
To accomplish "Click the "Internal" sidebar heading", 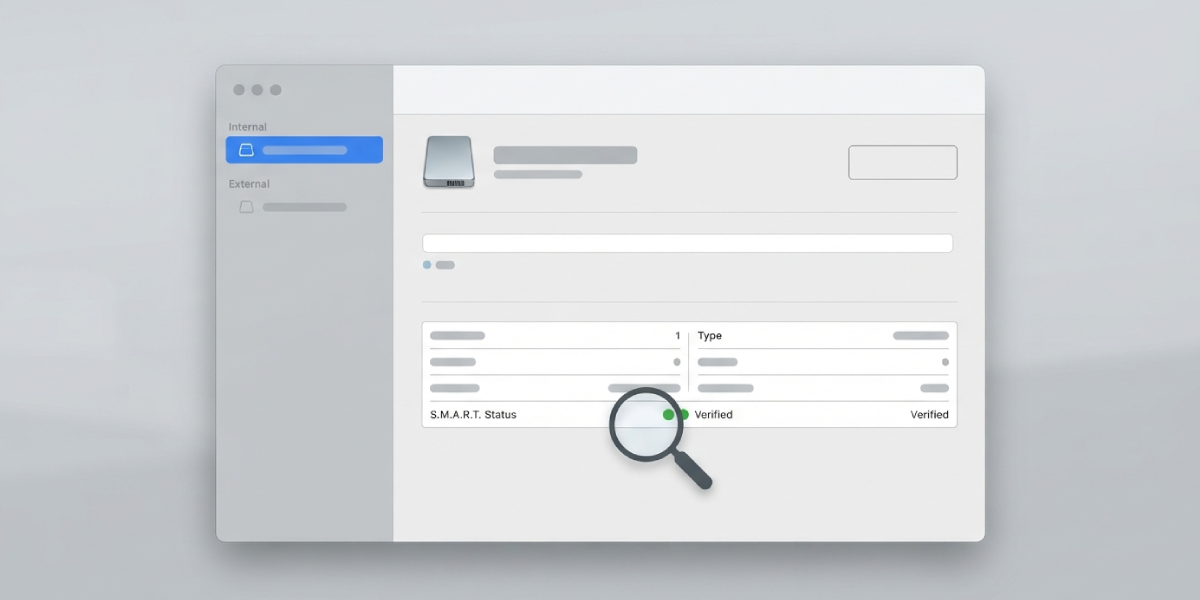I will (x=248, y=127).
